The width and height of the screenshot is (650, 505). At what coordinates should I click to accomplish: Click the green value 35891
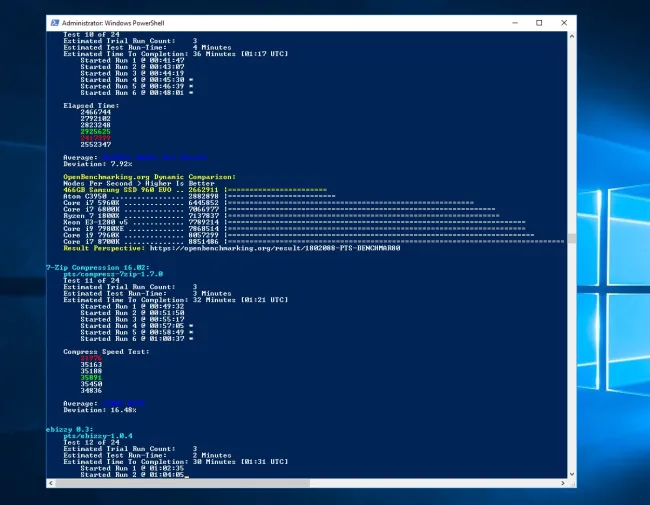[x=91, y=377]
